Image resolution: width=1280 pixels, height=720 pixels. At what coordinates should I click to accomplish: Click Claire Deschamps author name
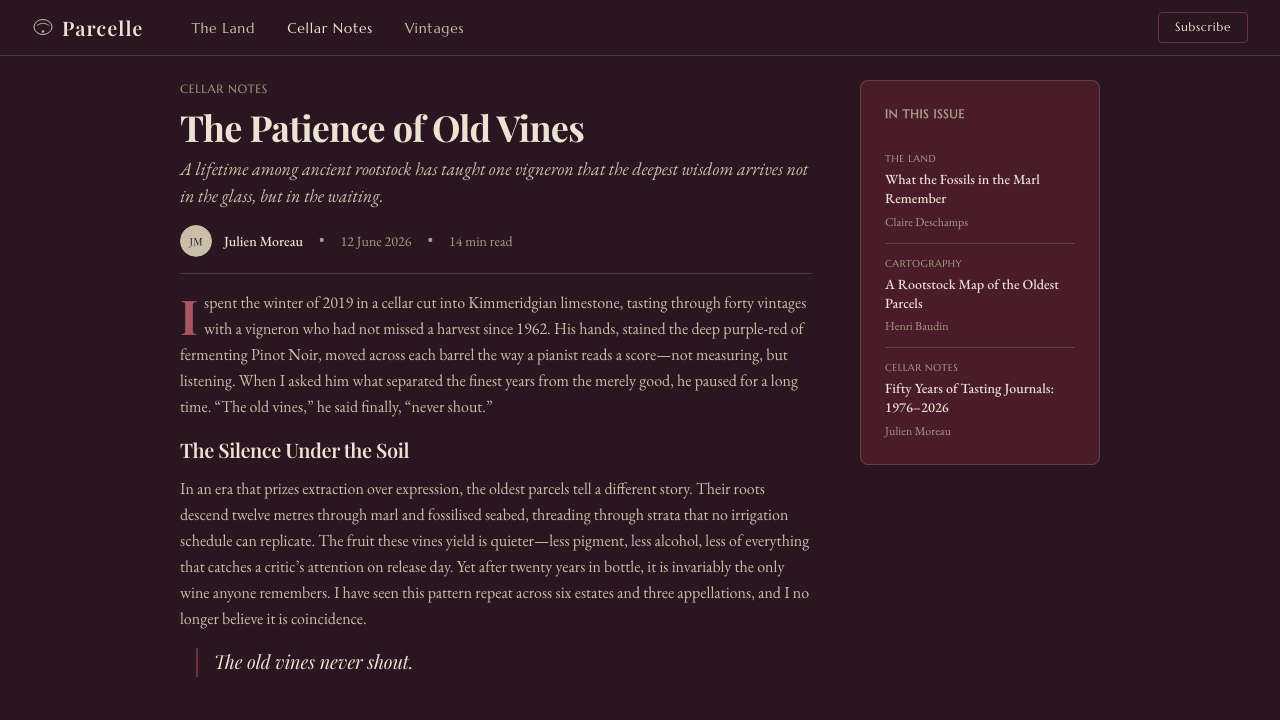[x=926, y=222]
